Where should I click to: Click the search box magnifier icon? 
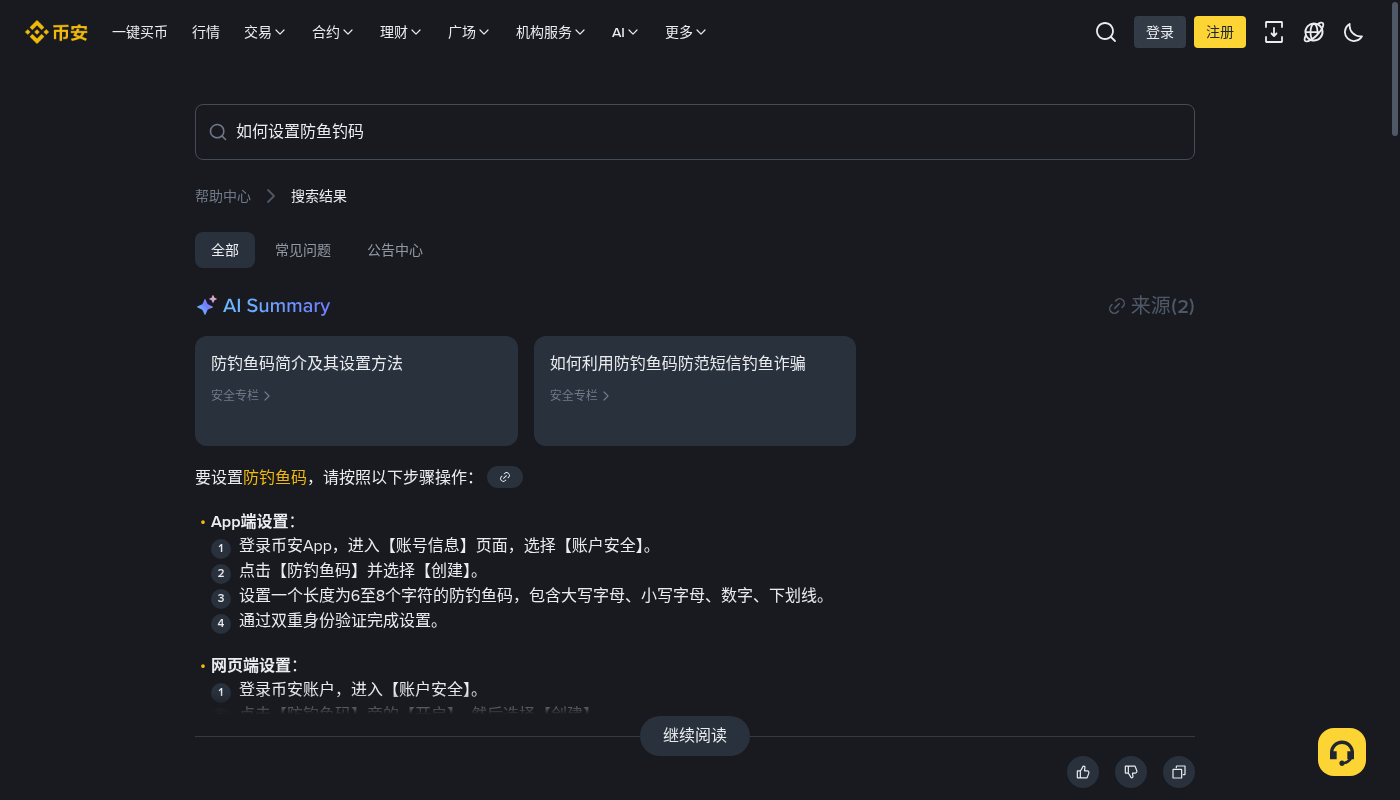pos(218,132)
